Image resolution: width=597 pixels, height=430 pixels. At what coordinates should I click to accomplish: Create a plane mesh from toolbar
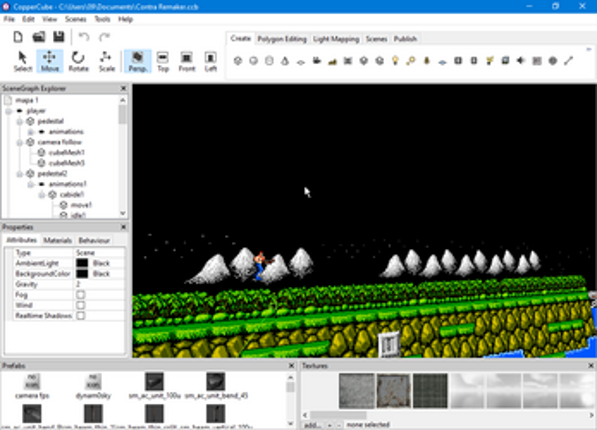[x=301, y=61]
